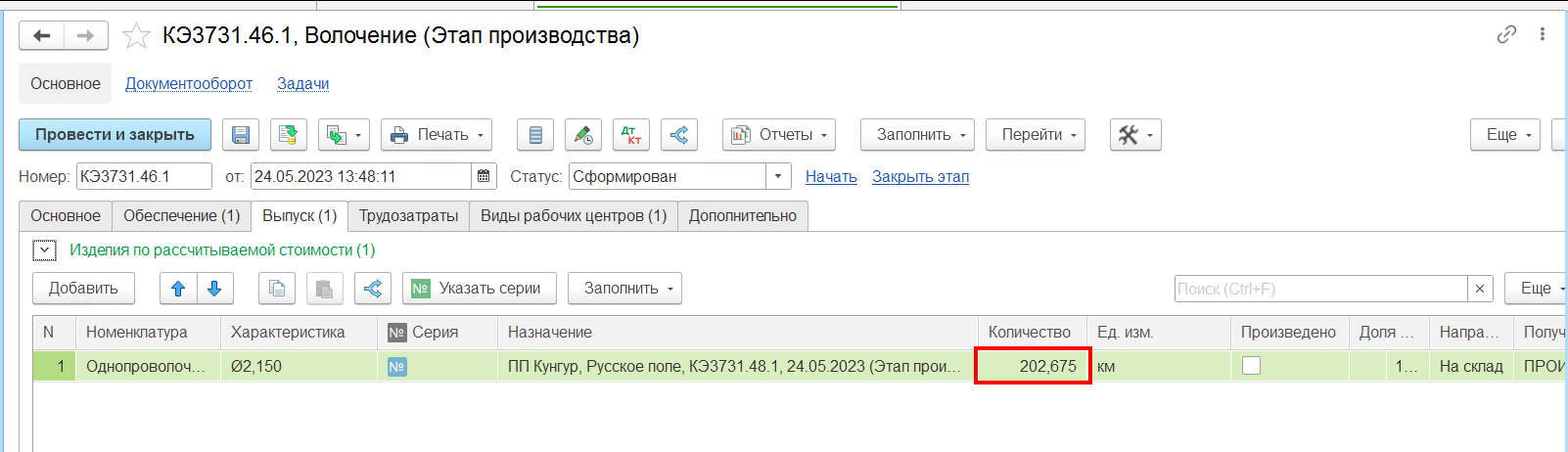Click the Закрыть этап link
The height and width of the screenshot is (452, 1568).
point(920,177)
